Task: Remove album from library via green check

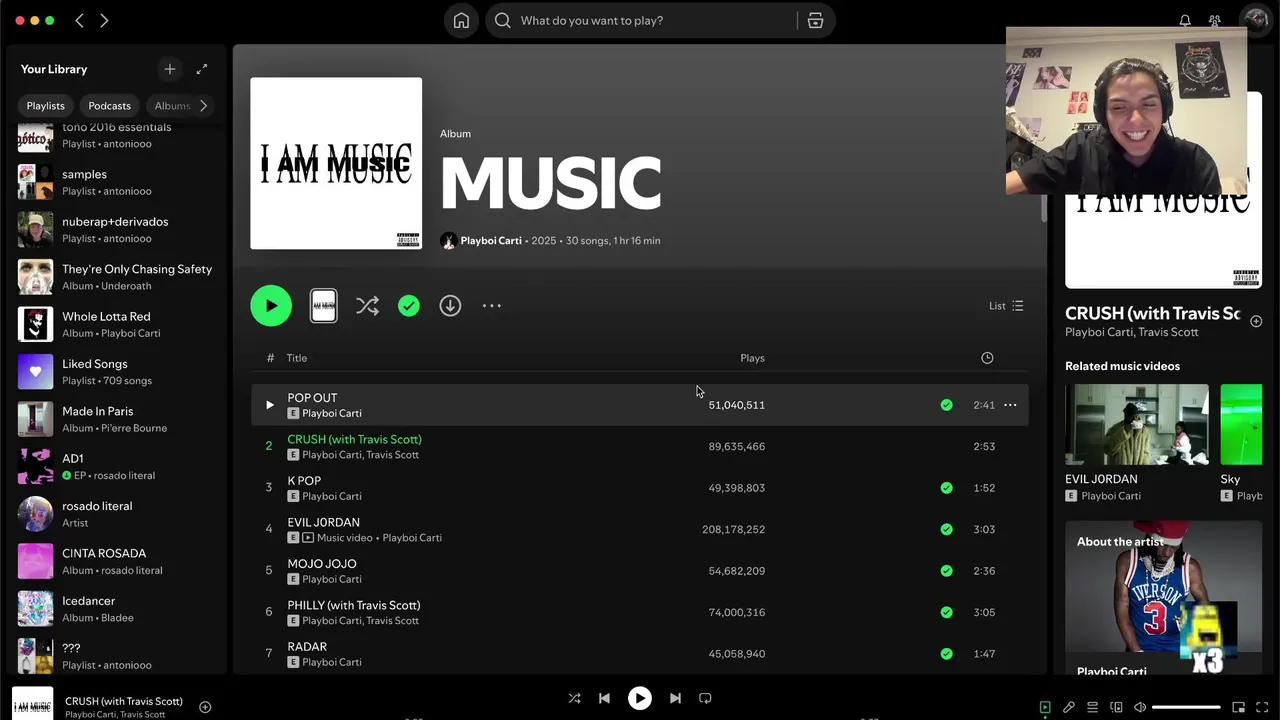Action: click(x=409, y=306)
